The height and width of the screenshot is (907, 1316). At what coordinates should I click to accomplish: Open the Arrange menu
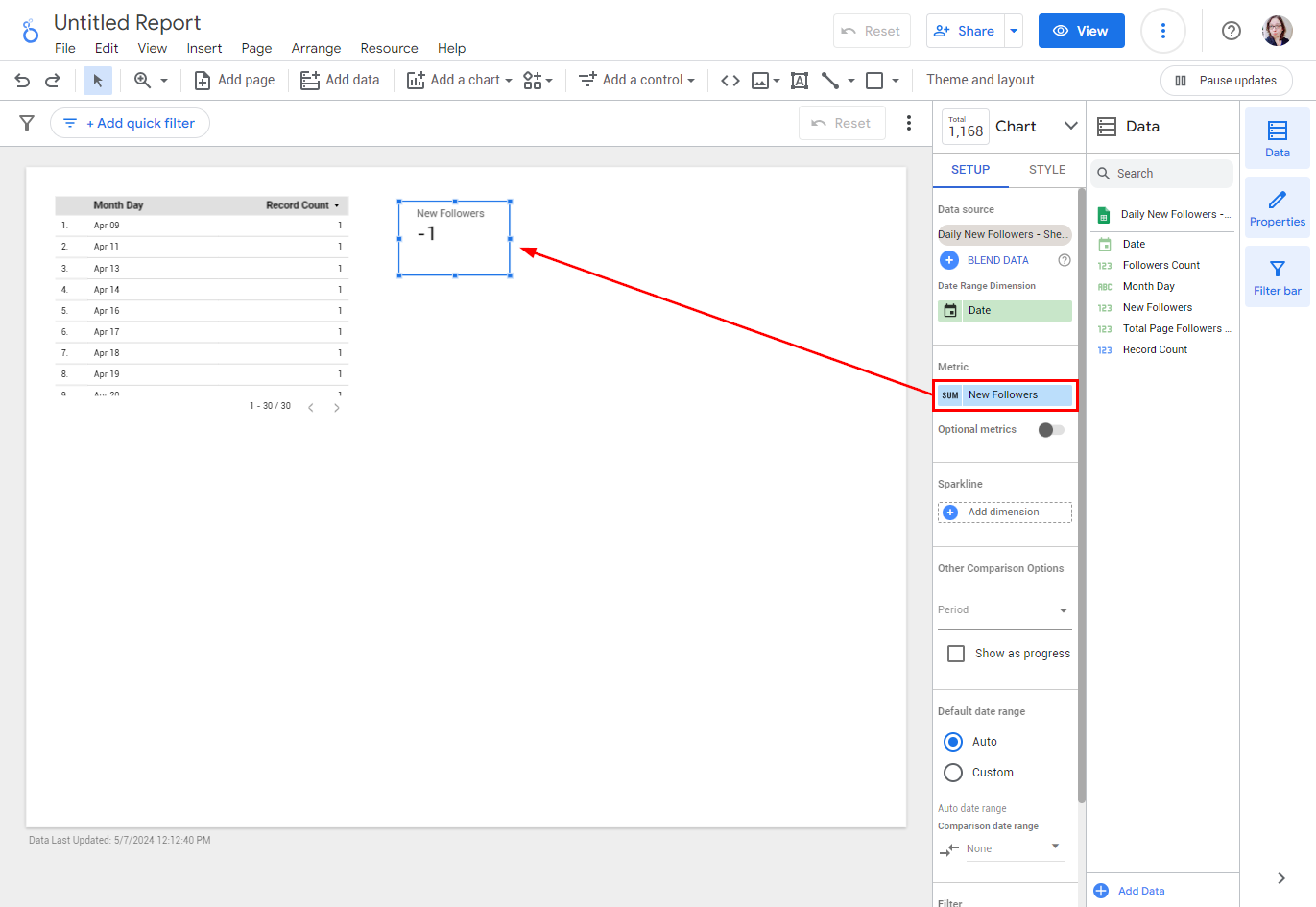pyautogui.click(x=316, y=48)
